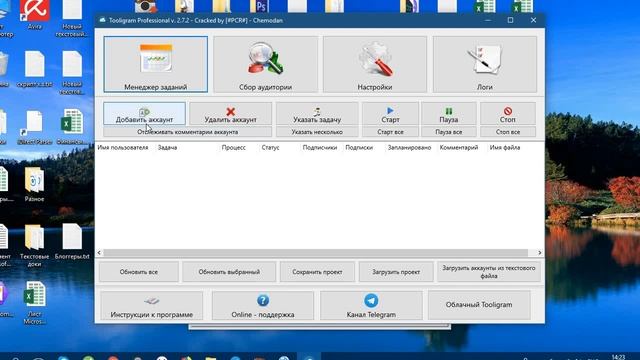Viewport: 640px width, 360px height.
Task: Select the Блоггеры.txt desktop file
Action: point(72,242)
